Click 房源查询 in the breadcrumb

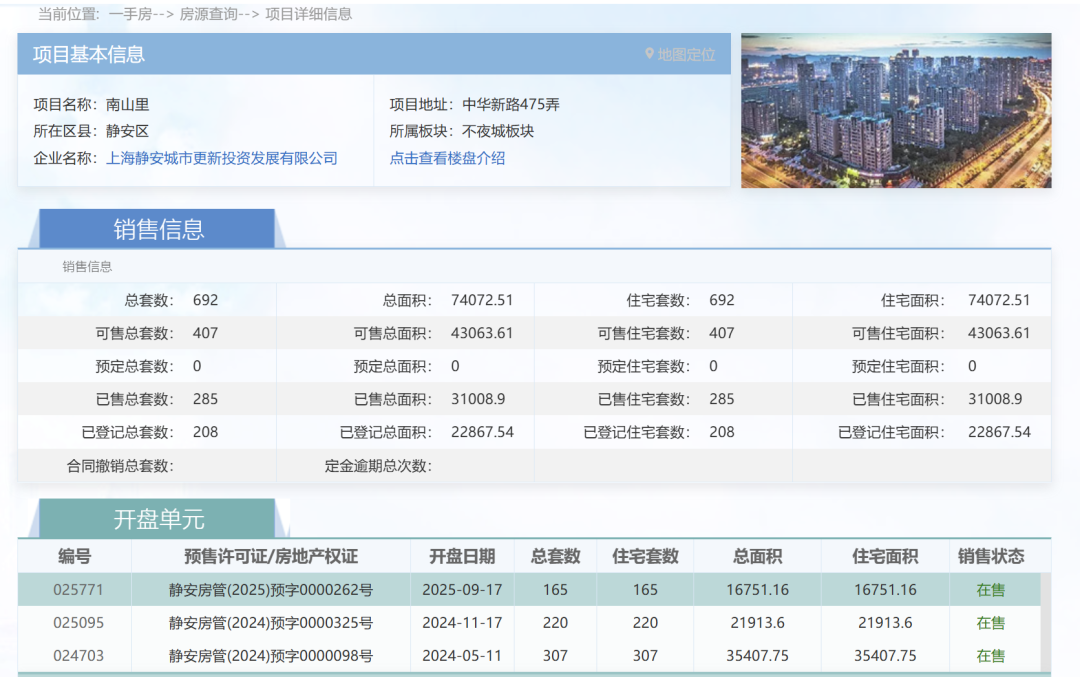[208, 14]
